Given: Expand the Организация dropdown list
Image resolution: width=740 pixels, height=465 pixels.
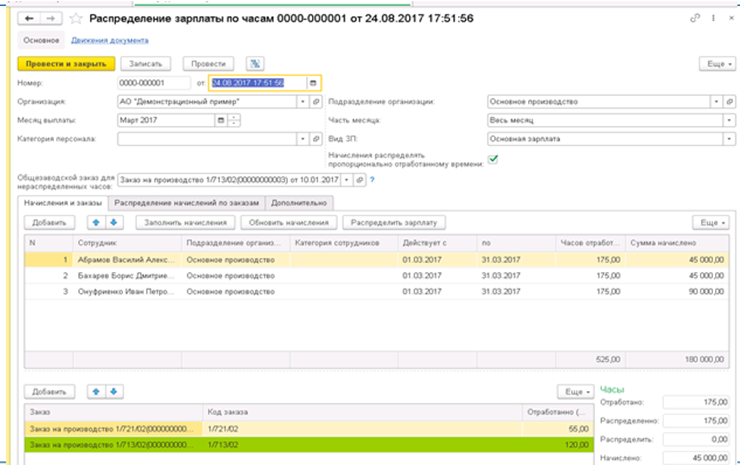Looking at the screenshot, I should pyautogui.click(x=302, y=101).
